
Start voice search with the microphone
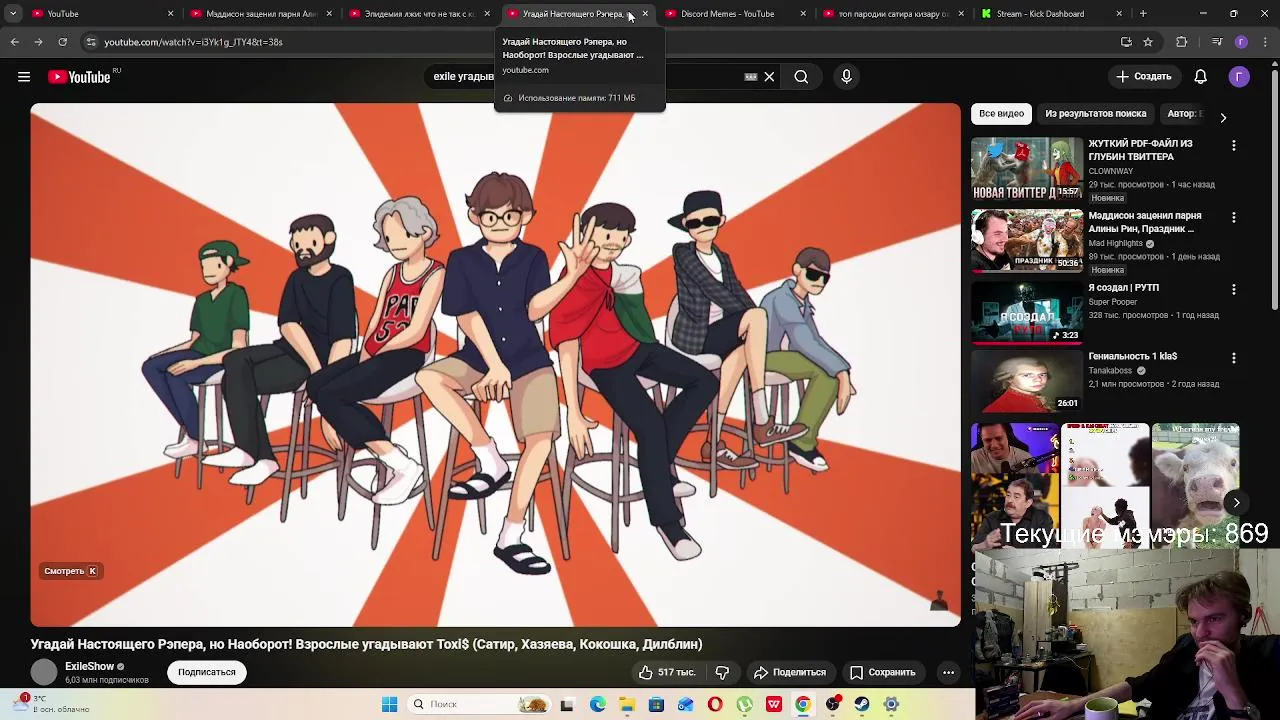[x=847, y=77]
